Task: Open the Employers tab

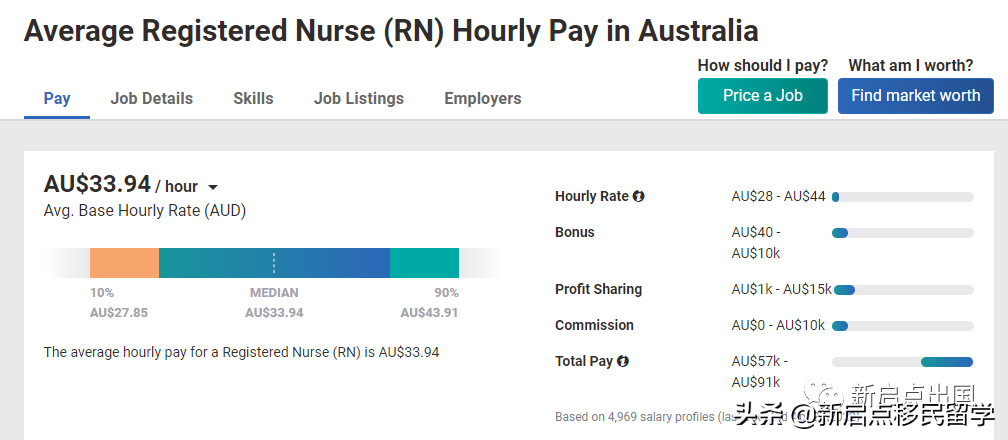Action: pyautogui.click(x=482, y=98)
